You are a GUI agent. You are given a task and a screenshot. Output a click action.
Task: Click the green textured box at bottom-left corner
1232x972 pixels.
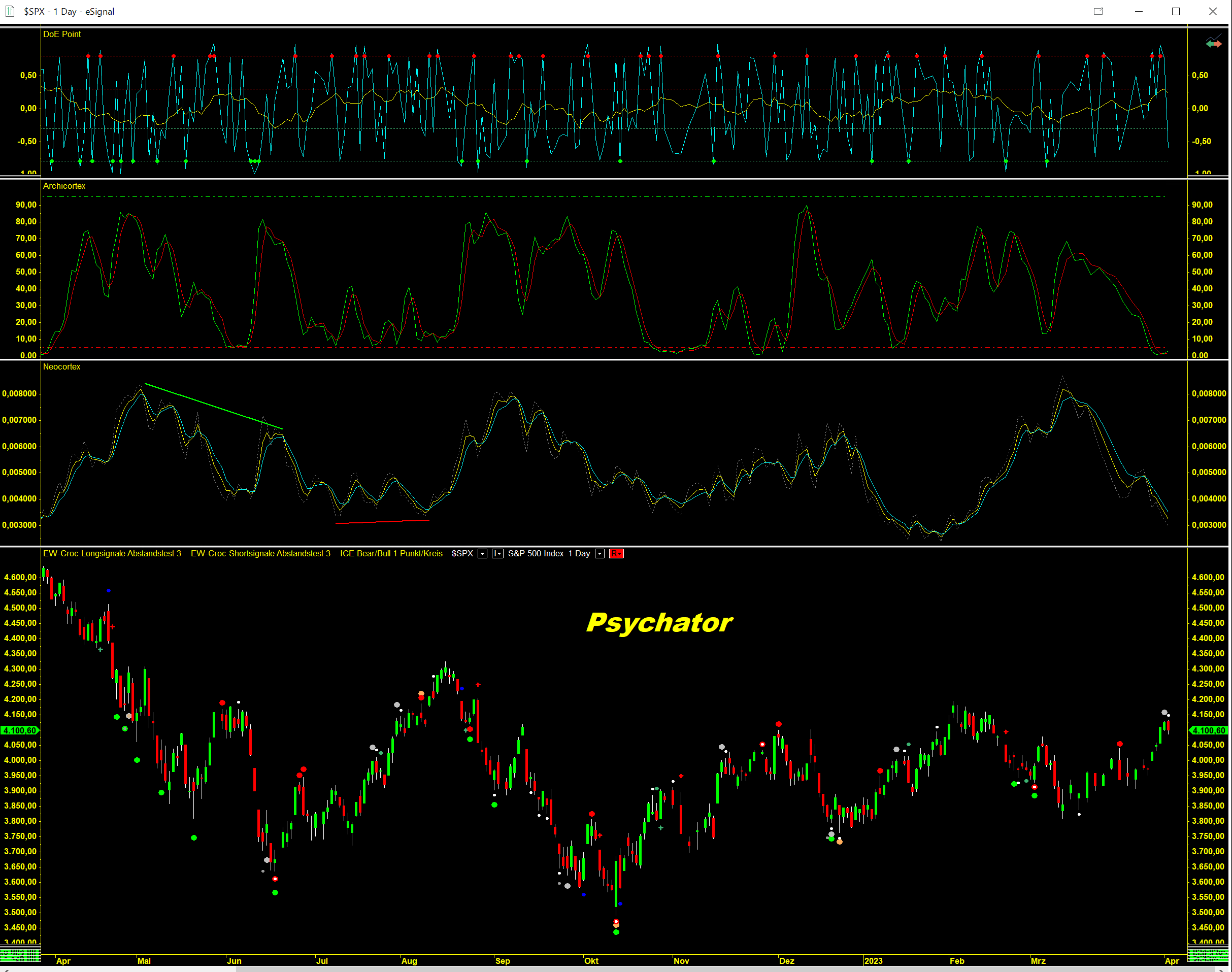pos(20,955)
